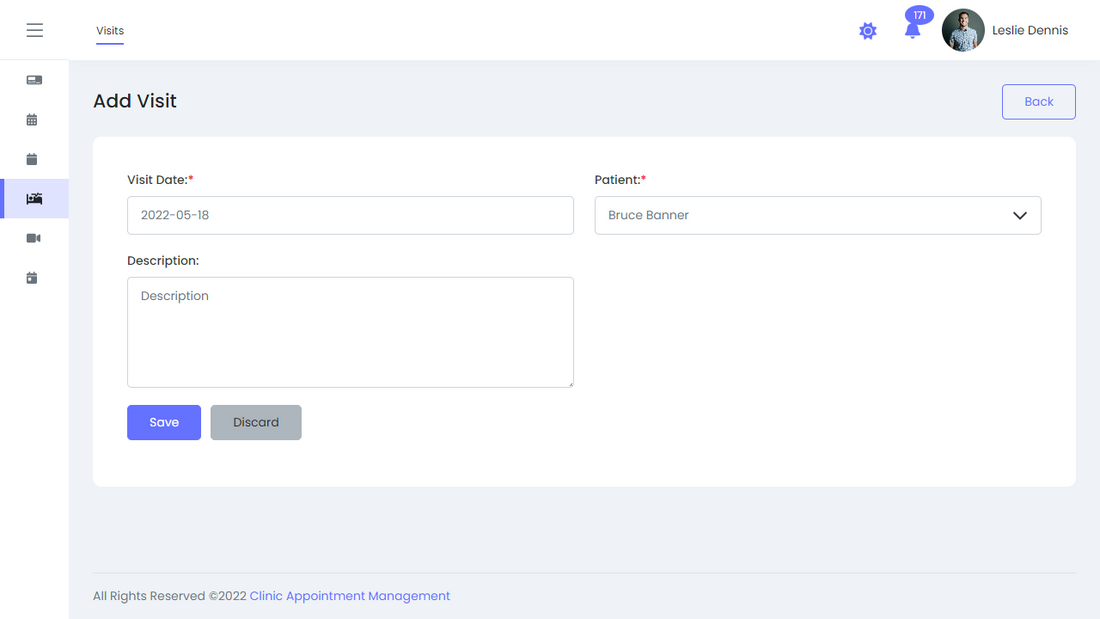Open the hamburger menu

click(34, 30)
